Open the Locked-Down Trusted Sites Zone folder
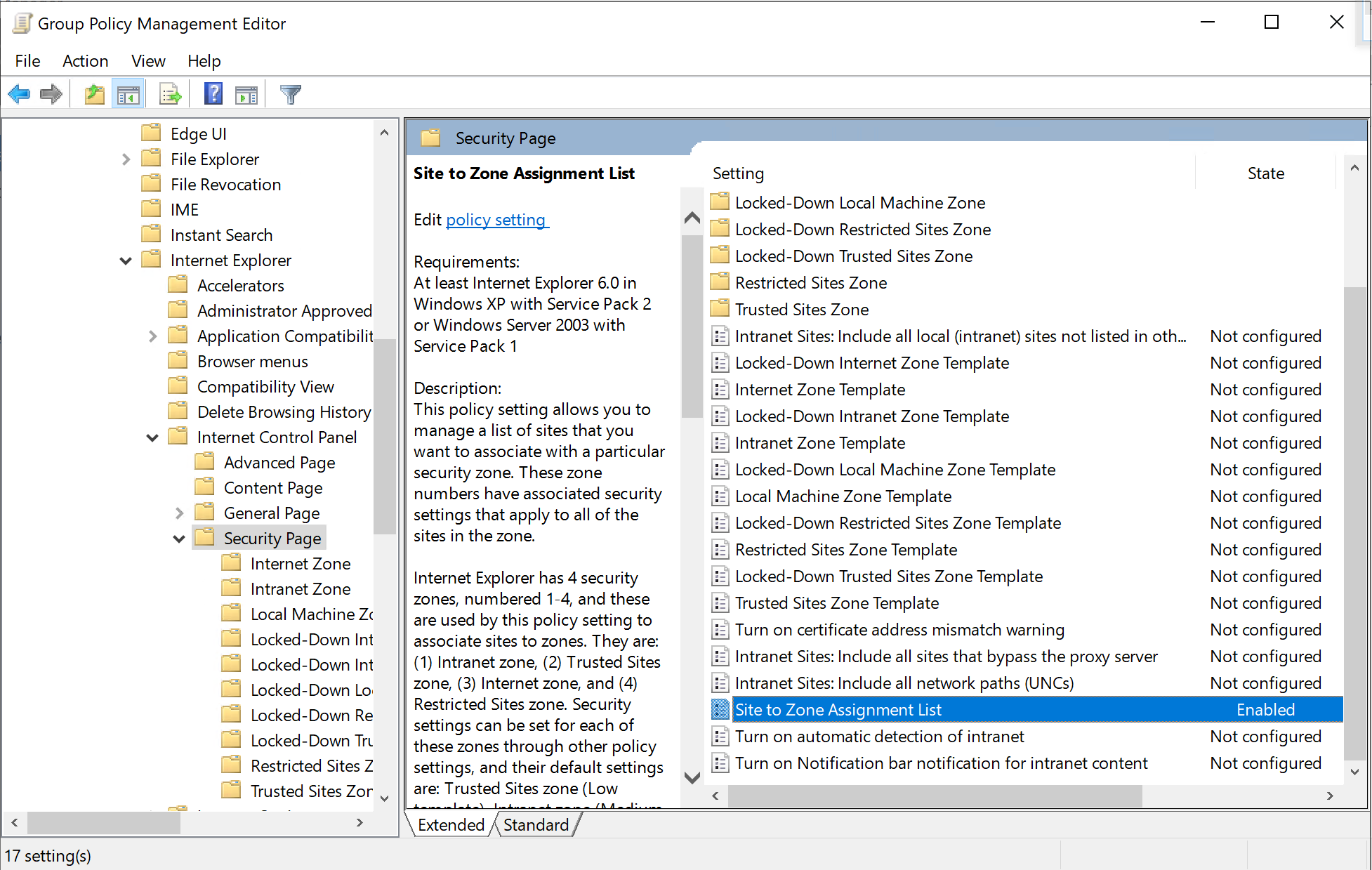 (x=854, y=256)
